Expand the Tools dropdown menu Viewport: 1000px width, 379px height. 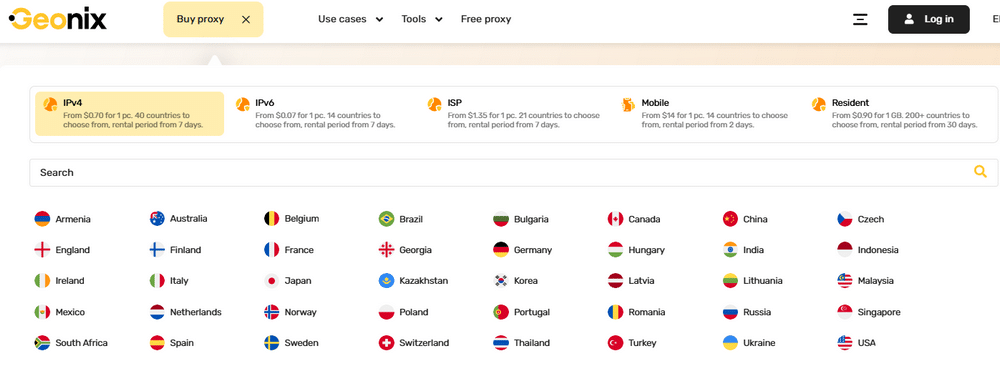coord(422,19)
